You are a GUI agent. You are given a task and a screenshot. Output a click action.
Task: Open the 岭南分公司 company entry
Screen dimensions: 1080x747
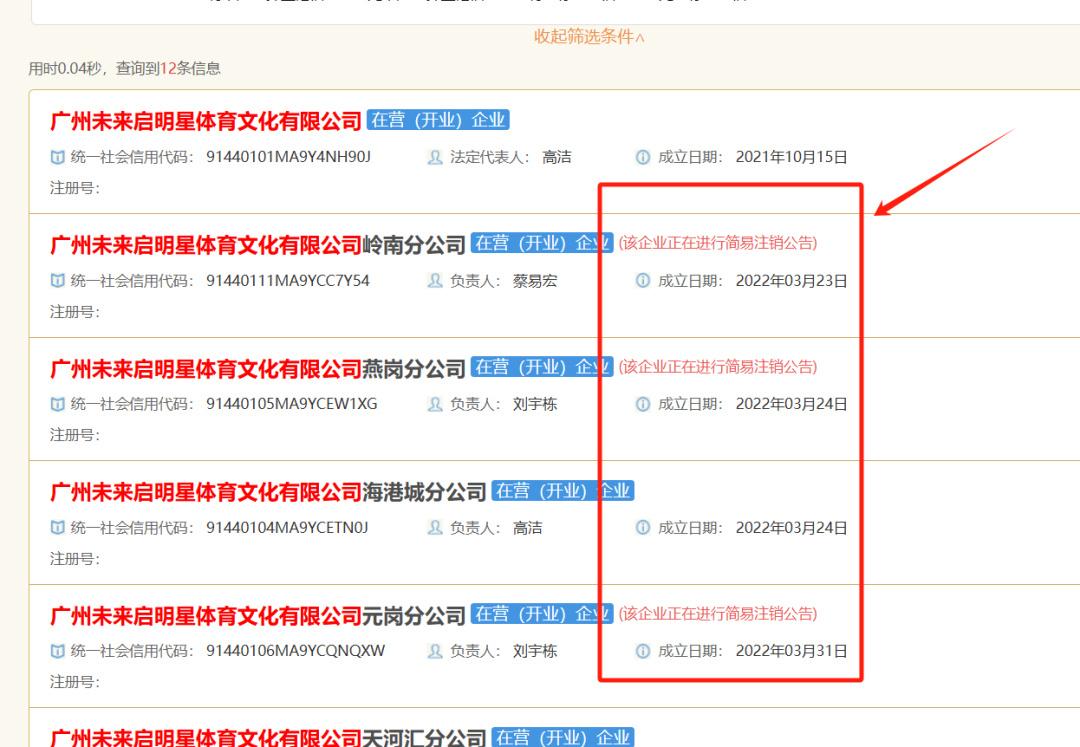(257, 245)
